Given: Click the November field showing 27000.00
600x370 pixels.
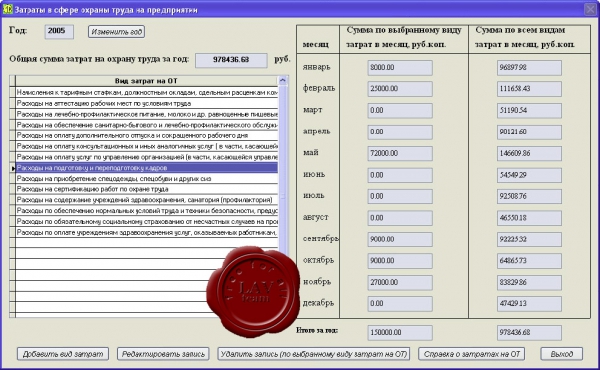Looking at the screenshot, I should [x=400, y=282].
